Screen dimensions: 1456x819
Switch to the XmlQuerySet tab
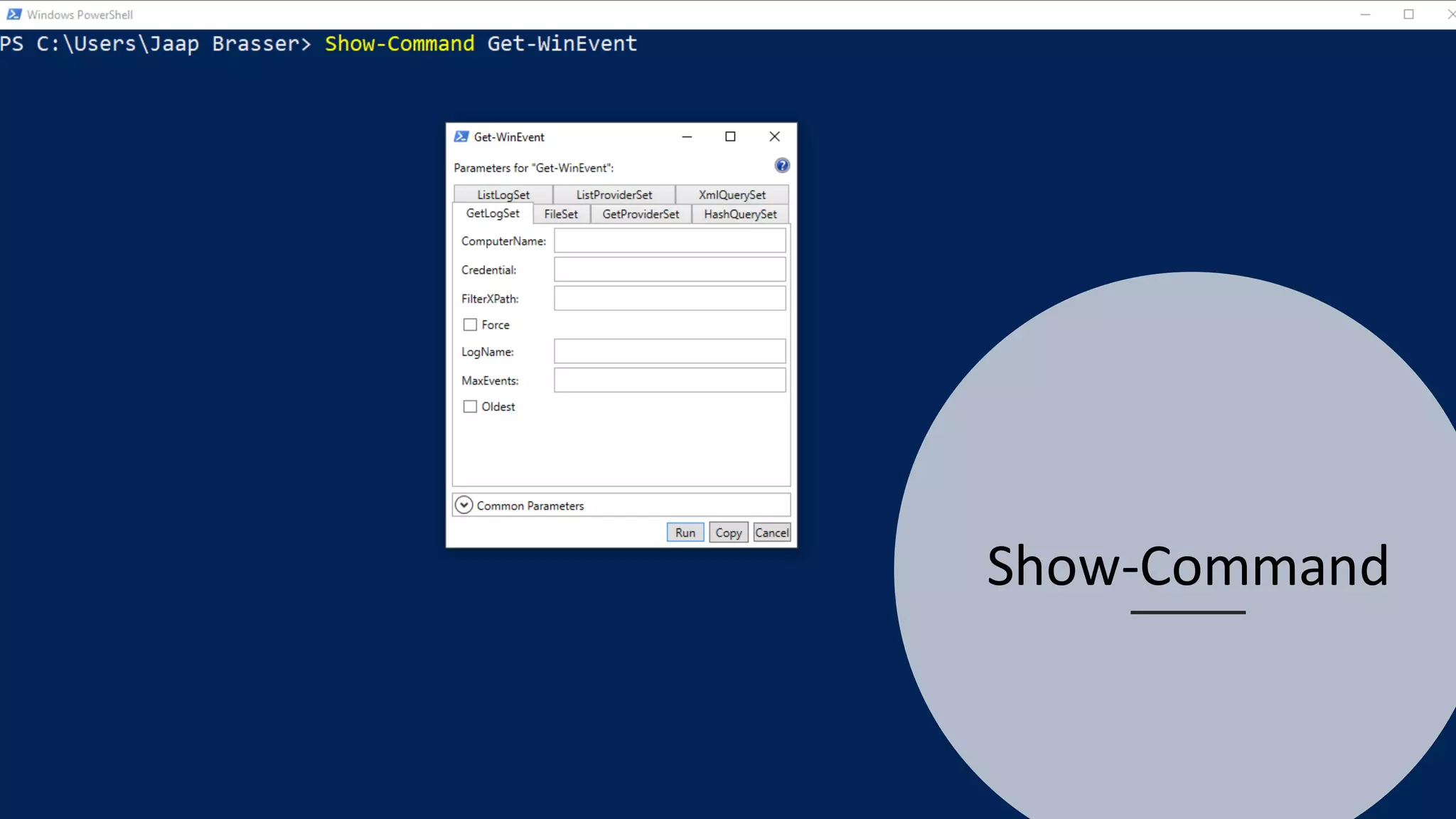click(x=732, y=195)
